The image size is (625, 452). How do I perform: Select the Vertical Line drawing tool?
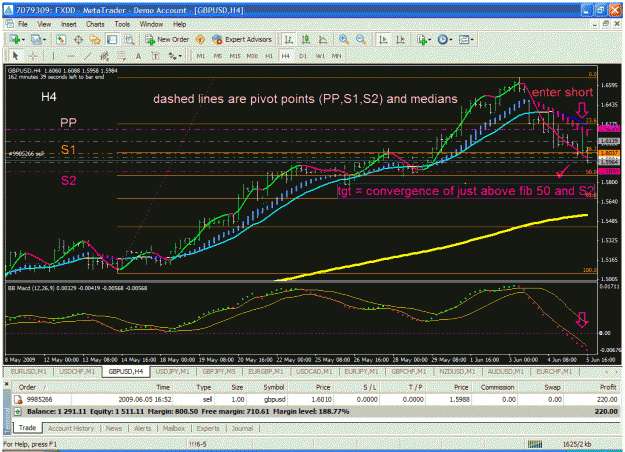click(53, 56)
